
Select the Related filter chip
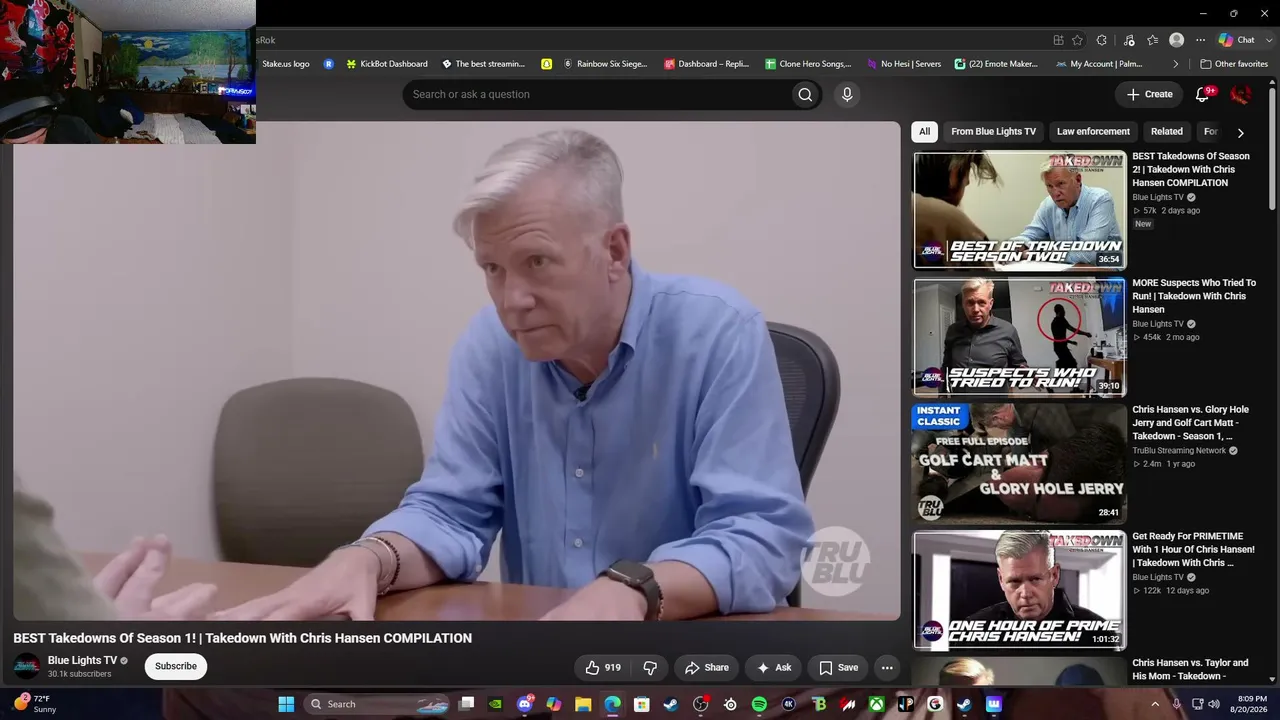point(1166,131)
